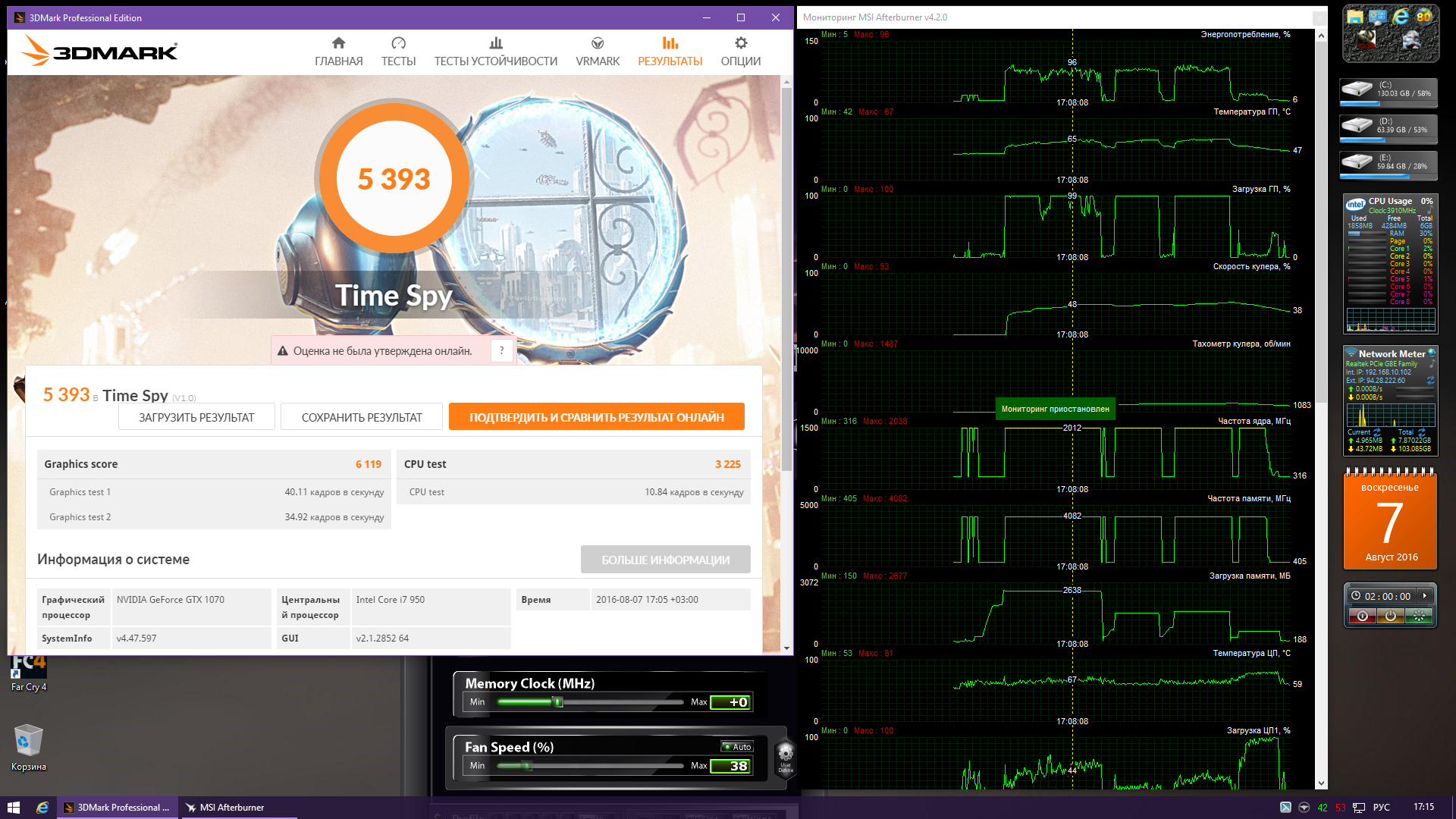Click the question mark help button
This screenshot has width=1456, height=819.
501,350
